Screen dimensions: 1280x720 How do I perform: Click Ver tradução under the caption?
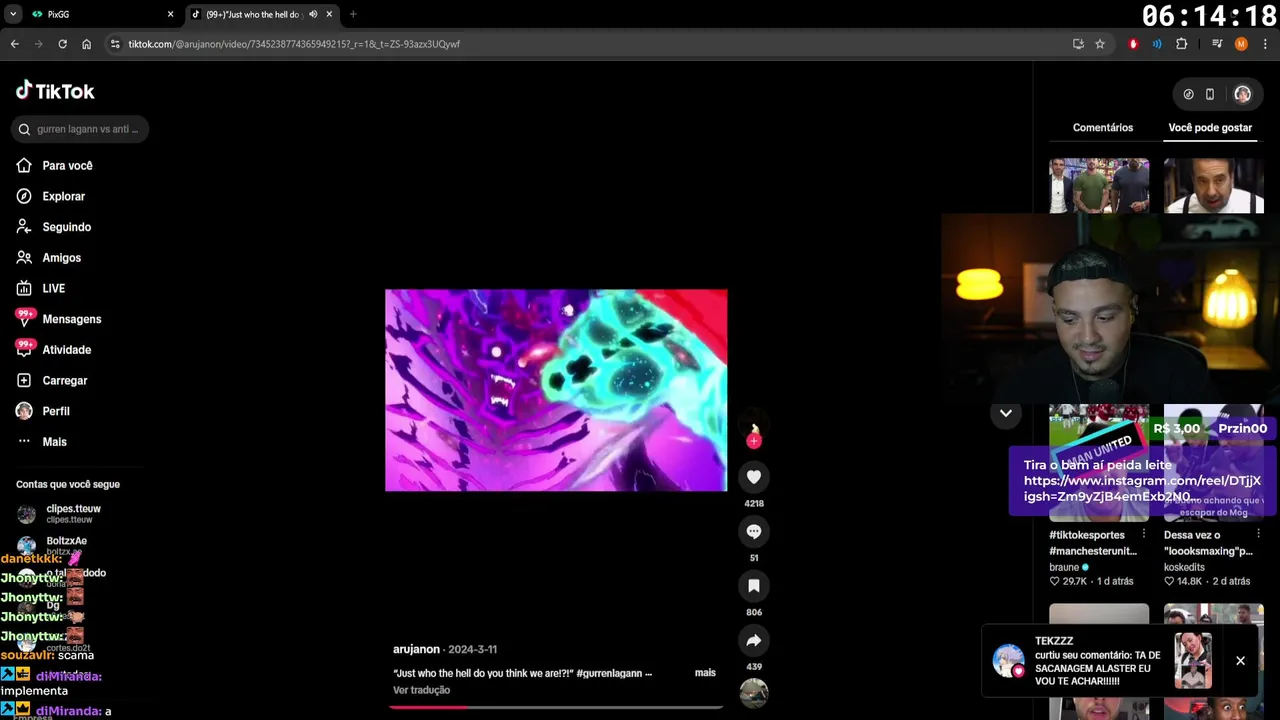(421, 690)
